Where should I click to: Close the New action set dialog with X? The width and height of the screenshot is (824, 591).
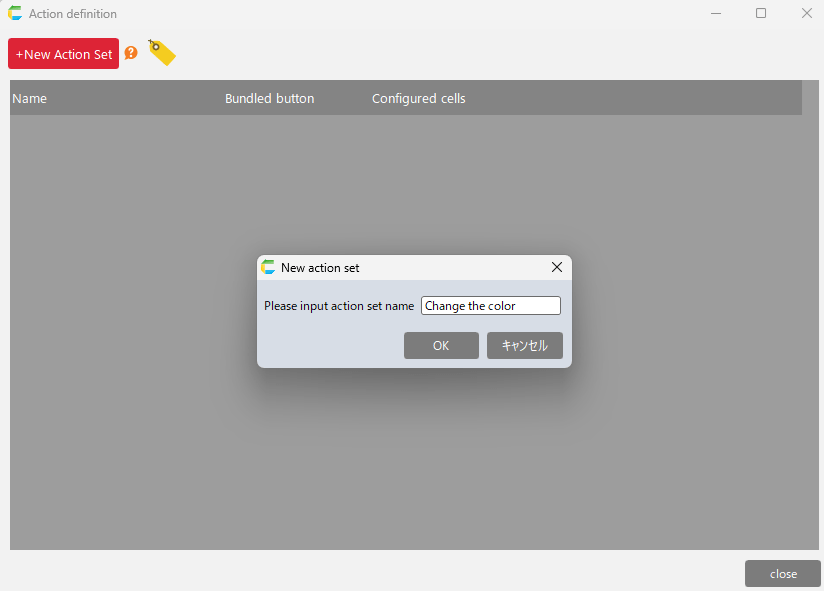tap(557, 267)
